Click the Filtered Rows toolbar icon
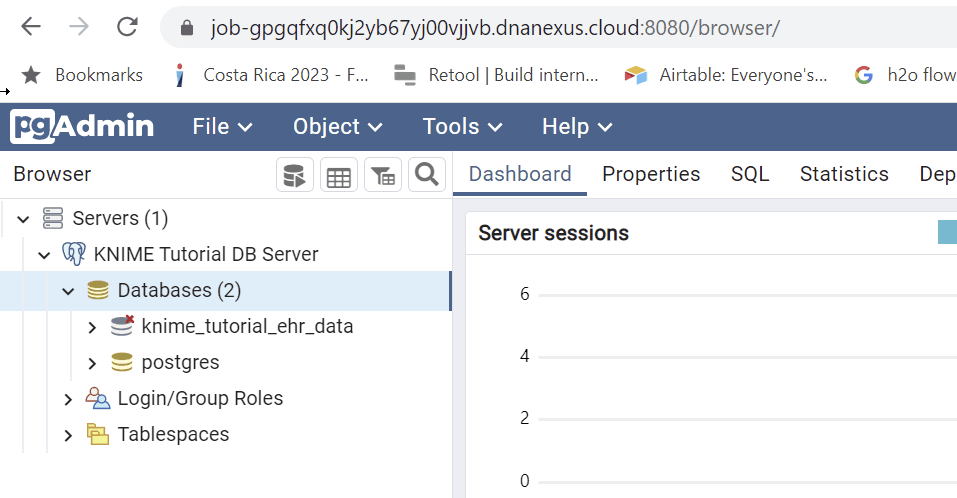The width and height of the screenshot is (957, 498). pyautogui.click(x=383, y=176)
